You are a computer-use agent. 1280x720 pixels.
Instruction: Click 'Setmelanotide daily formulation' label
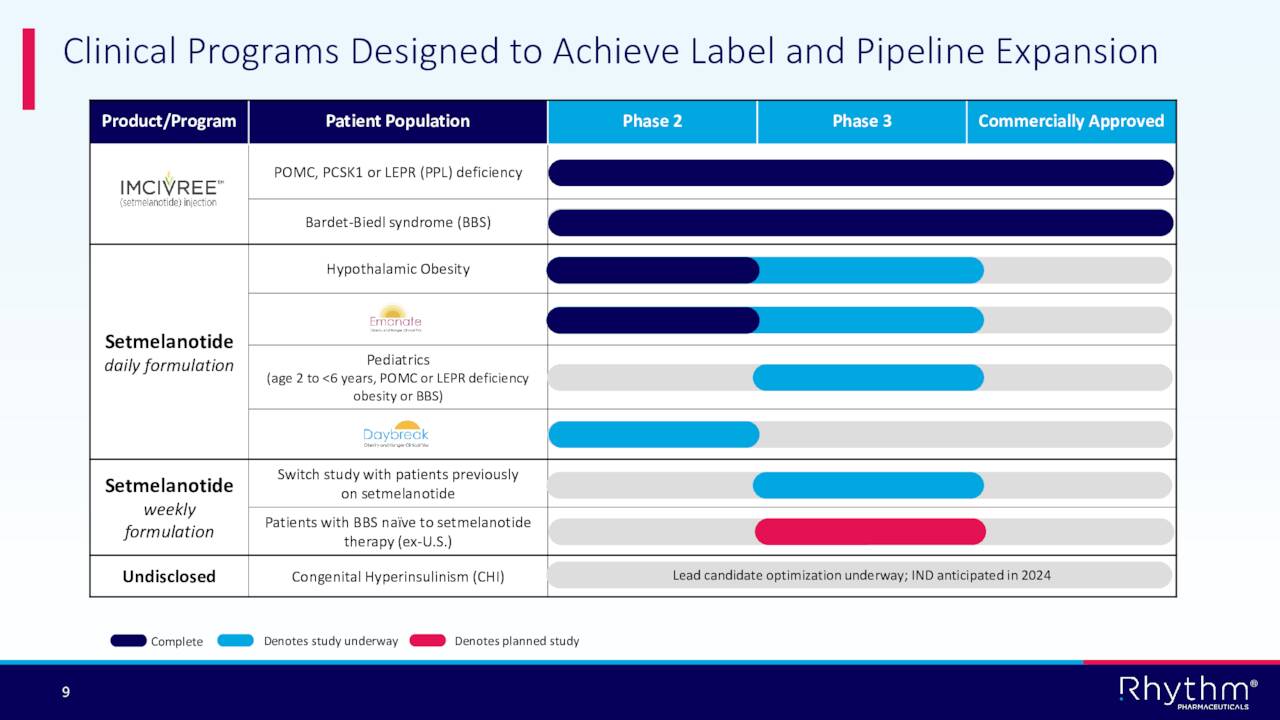pos(169,354)
